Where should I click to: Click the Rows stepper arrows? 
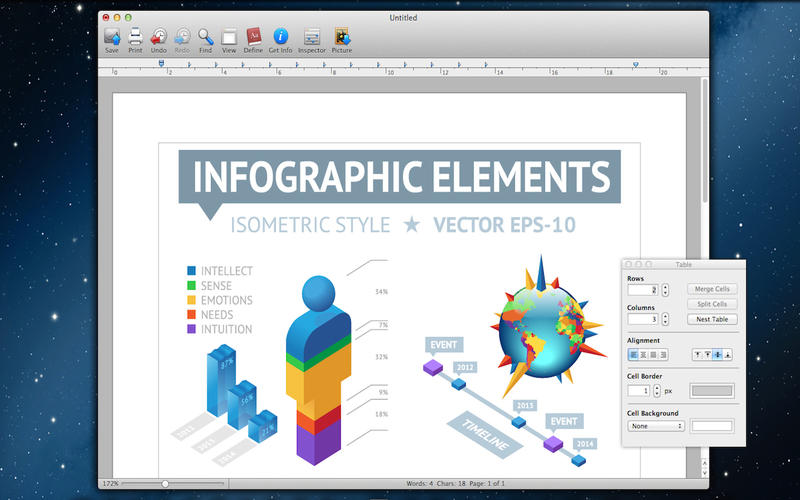[x=665, y=290]
